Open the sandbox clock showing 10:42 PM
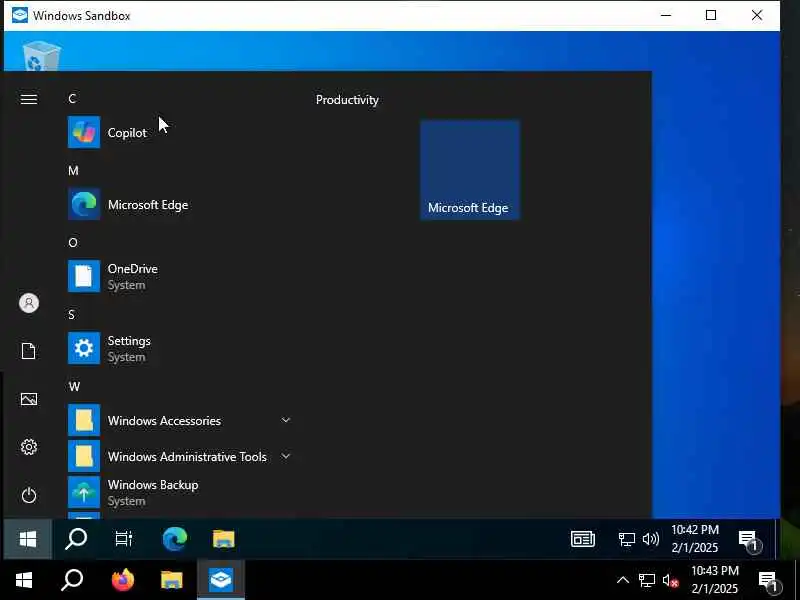 click(x=695, y=539)
